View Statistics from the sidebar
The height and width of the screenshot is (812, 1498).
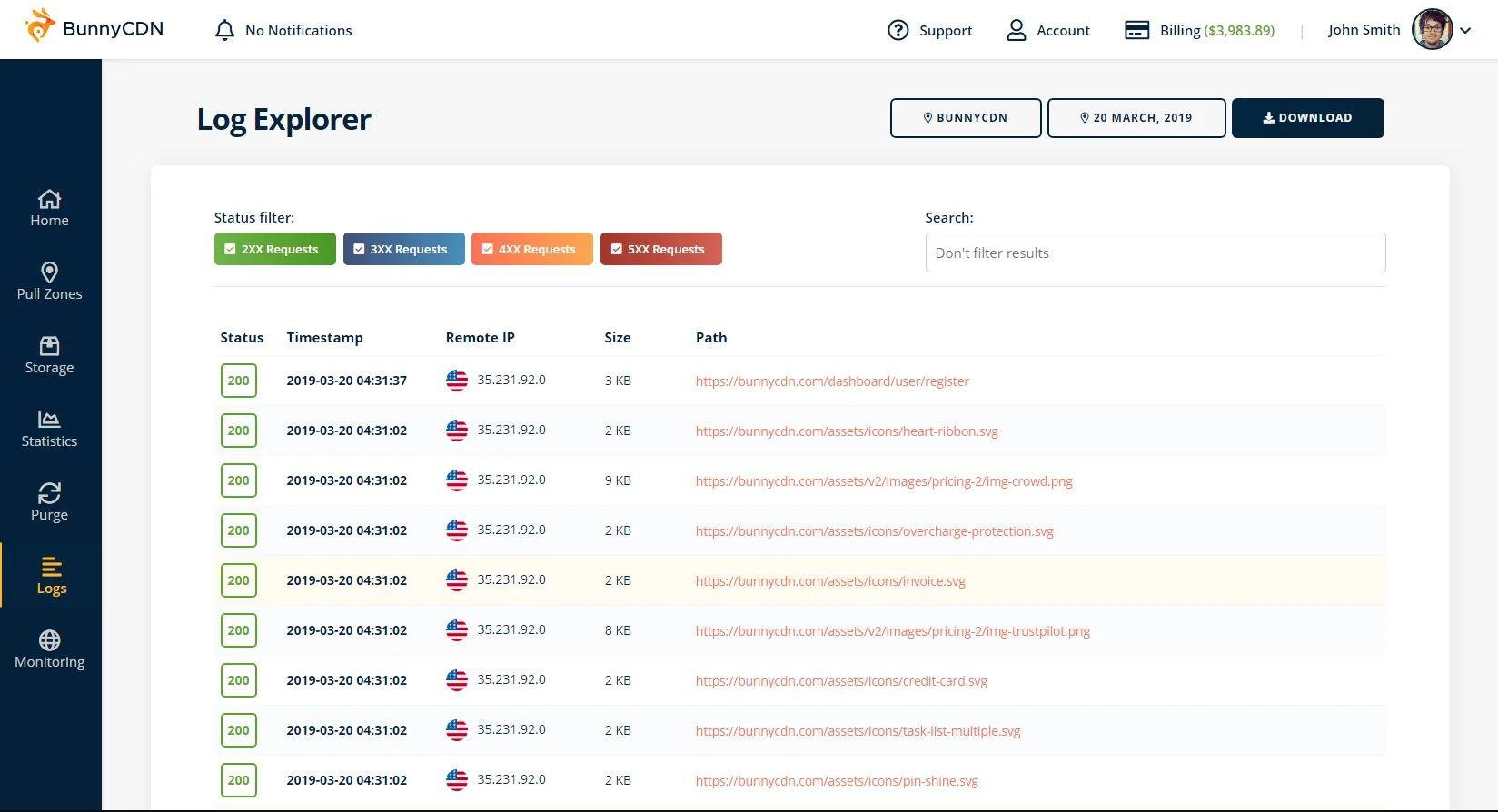[49, 429]
